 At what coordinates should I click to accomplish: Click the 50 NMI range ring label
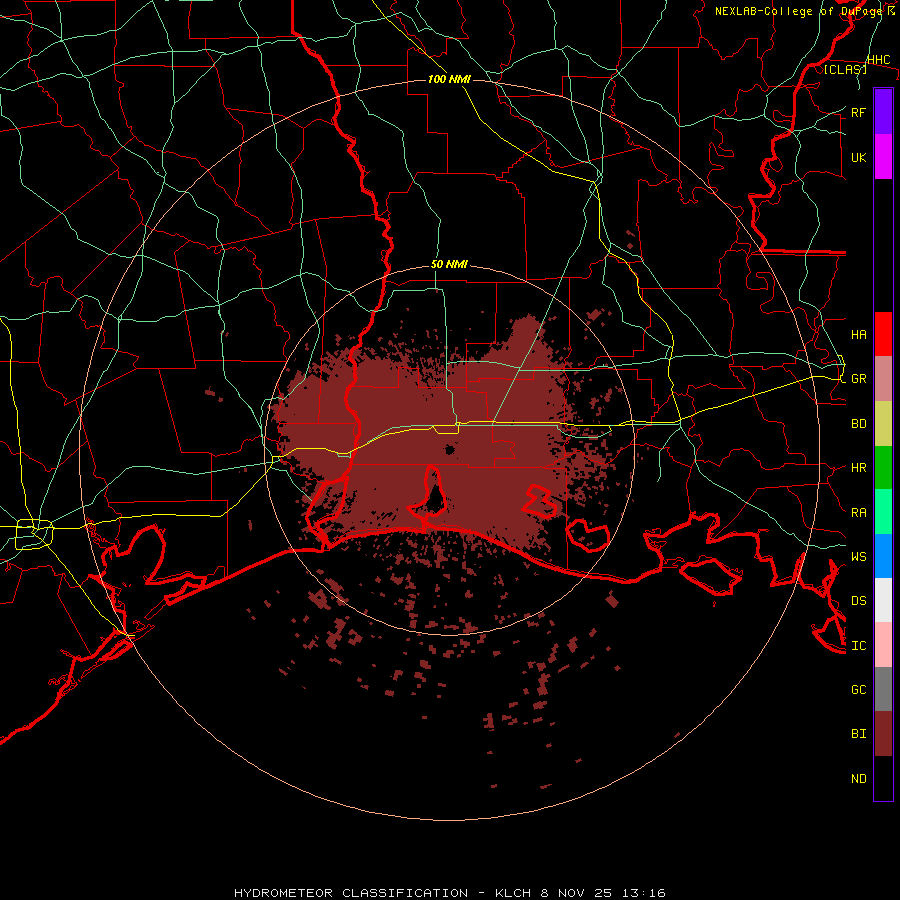(x=449, y=264)
